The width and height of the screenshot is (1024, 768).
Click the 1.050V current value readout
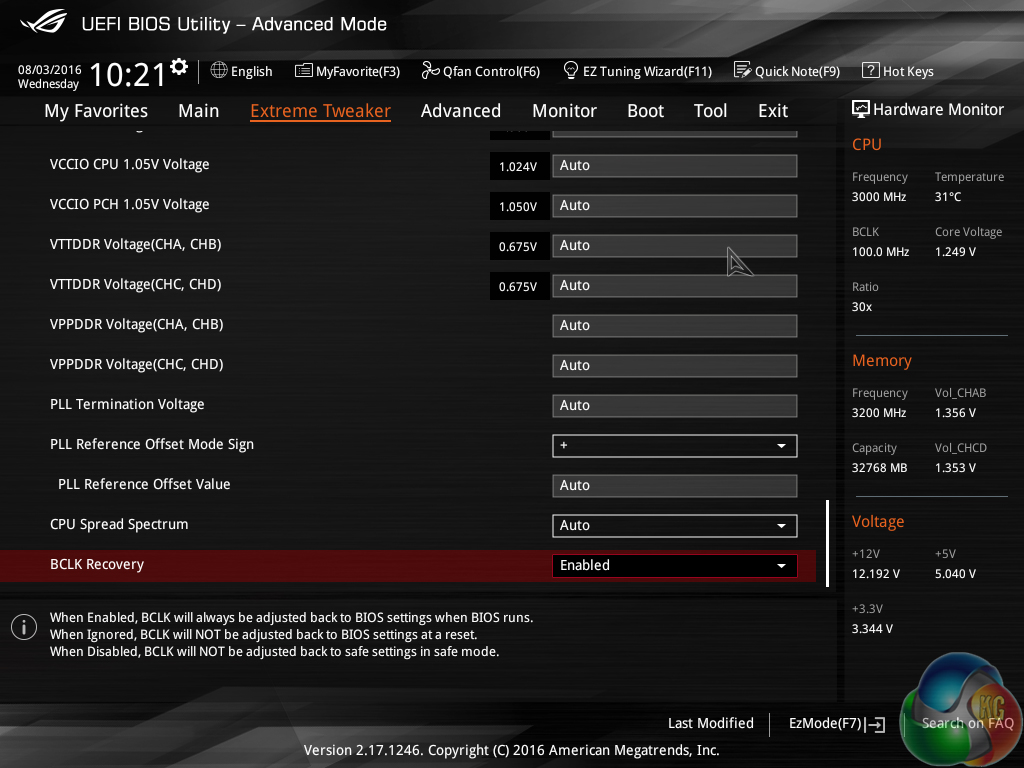coord(519,206)
